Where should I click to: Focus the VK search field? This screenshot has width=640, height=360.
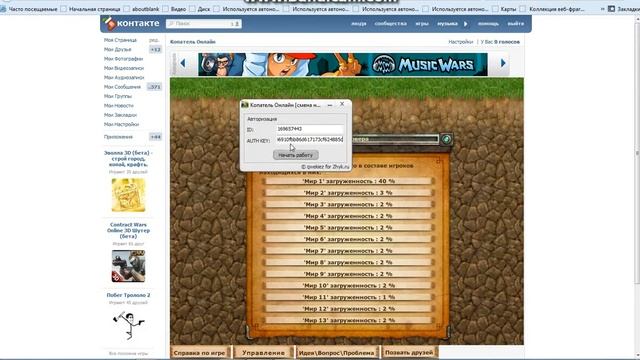coord(204,24)
